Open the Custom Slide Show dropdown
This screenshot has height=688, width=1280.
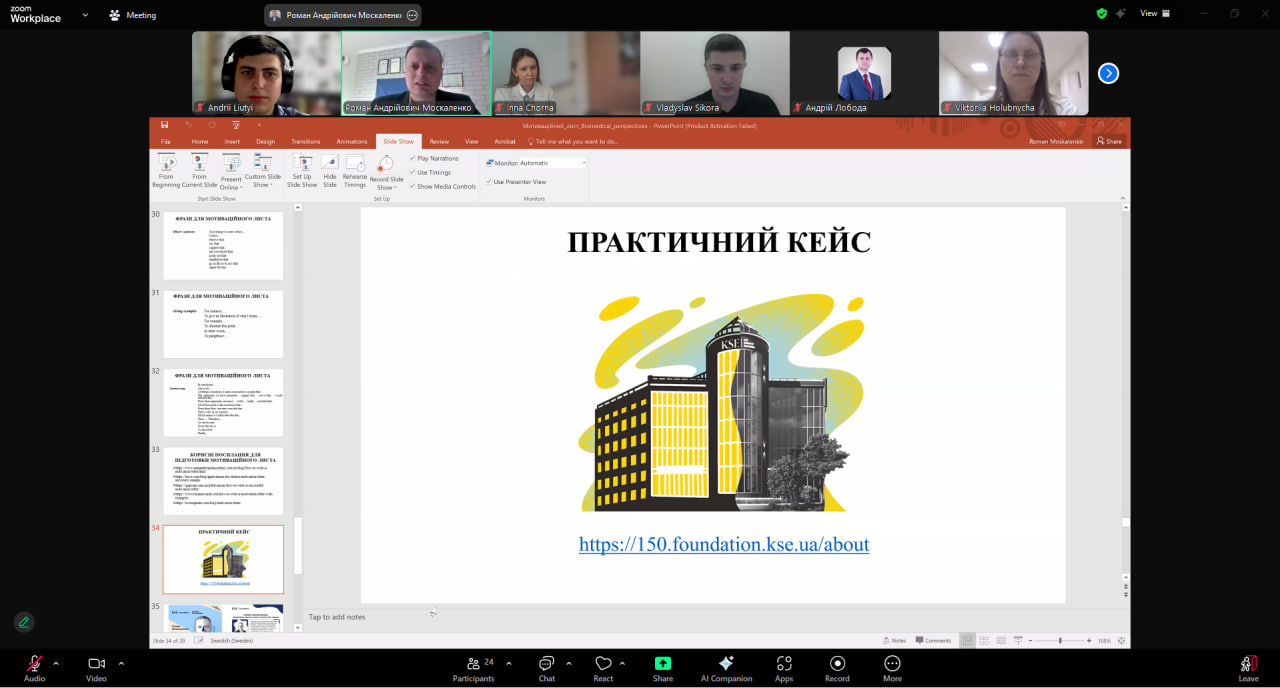tap(262, 171)
